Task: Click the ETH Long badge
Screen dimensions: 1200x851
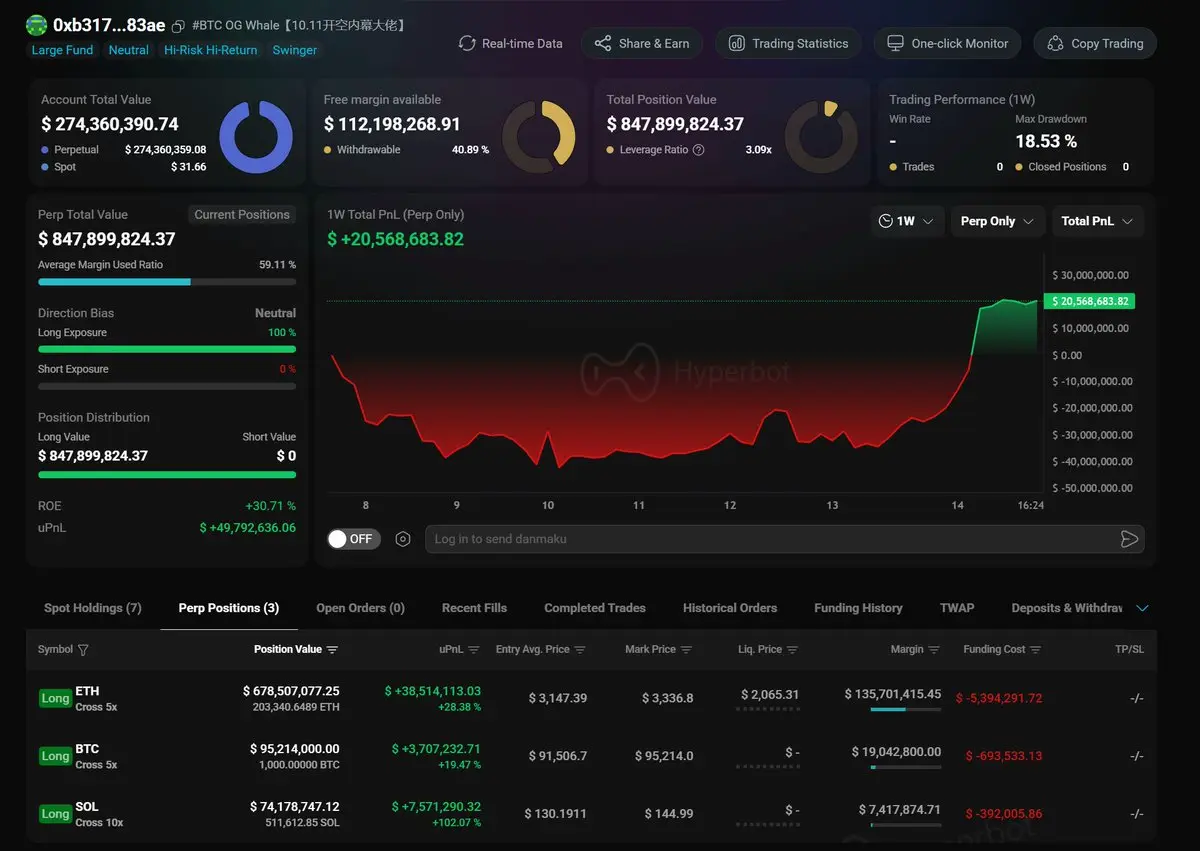Action: (55, 698)
